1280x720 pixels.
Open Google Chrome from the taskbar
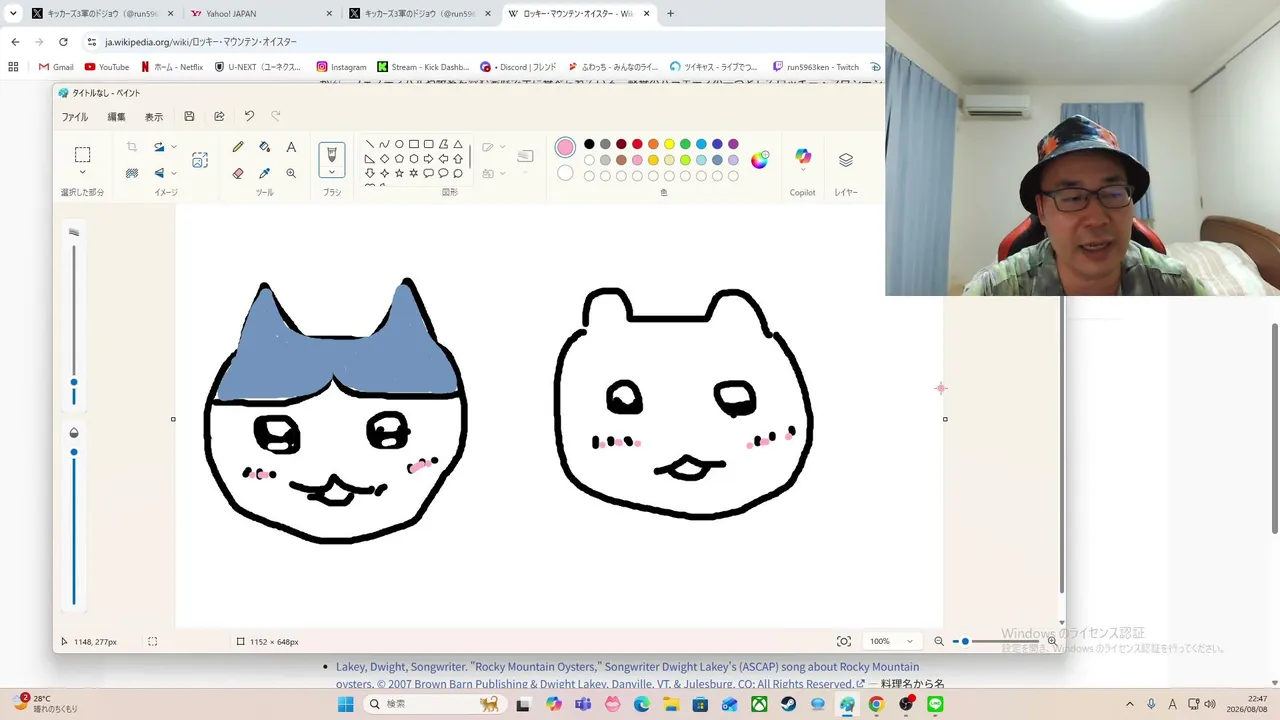[x=876, y=704]
